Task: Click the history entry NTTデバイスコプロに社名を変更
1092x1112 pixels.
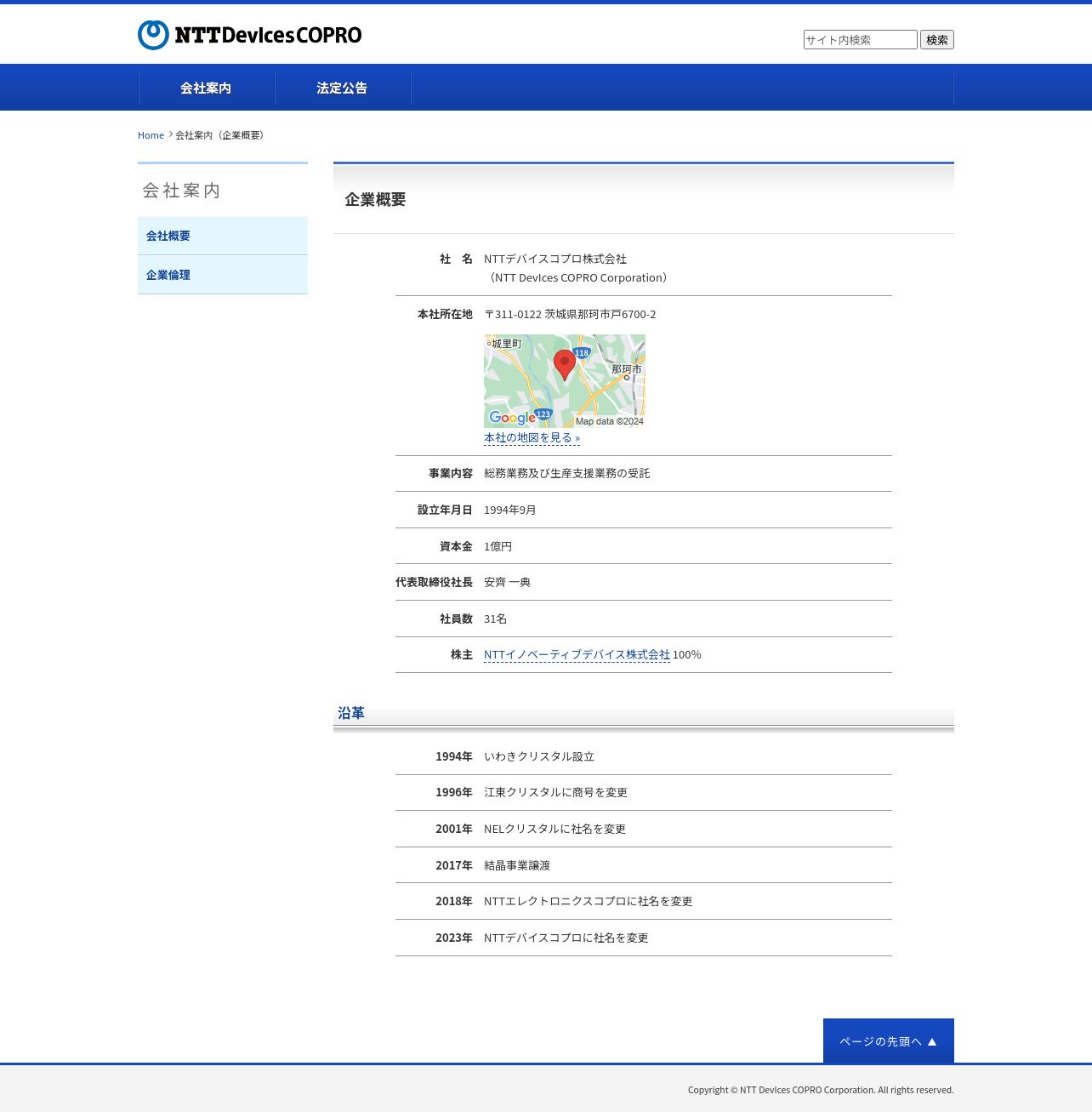Action: pos(566,938)
